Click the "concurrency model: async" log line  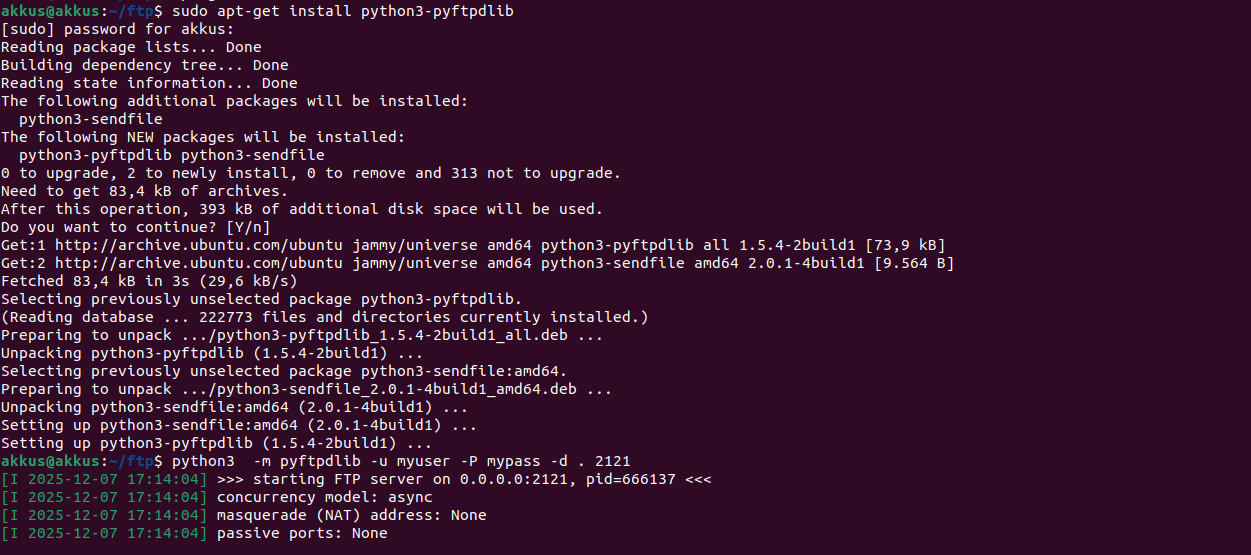324,497
